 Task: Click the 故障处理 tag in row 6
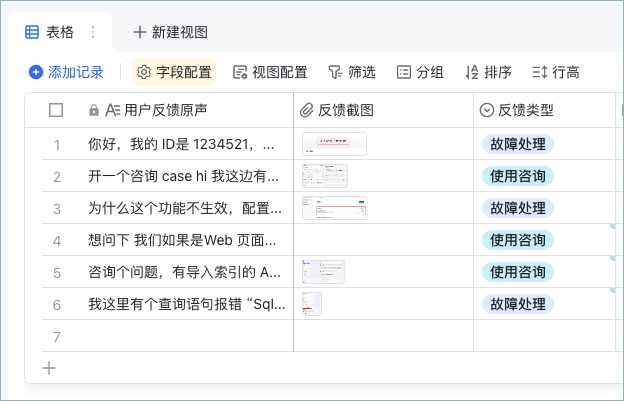(x=518, y=304)
